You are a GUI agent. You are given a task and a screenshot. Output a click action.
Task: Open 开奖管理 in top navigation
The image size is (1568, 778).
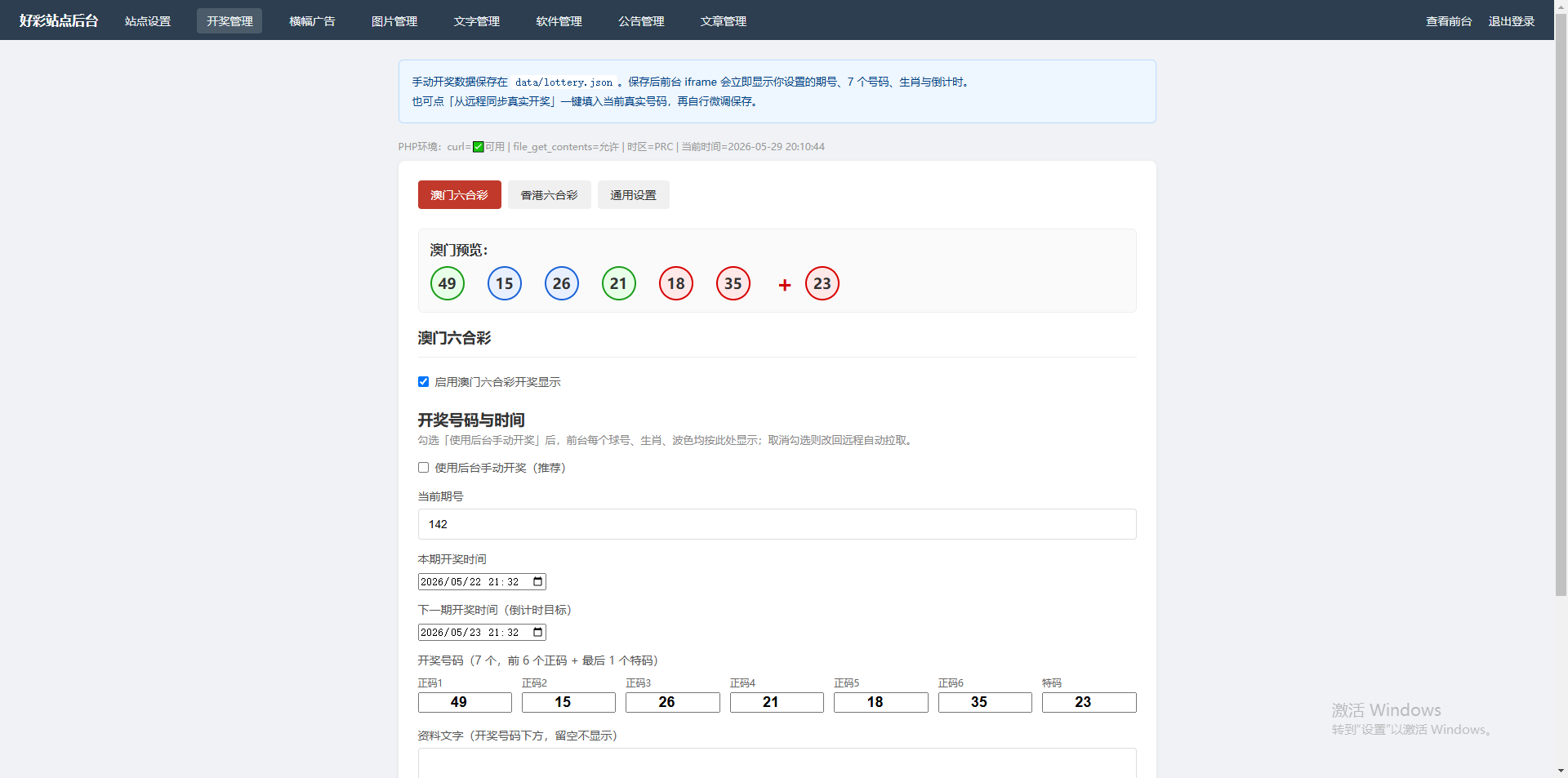229,21
